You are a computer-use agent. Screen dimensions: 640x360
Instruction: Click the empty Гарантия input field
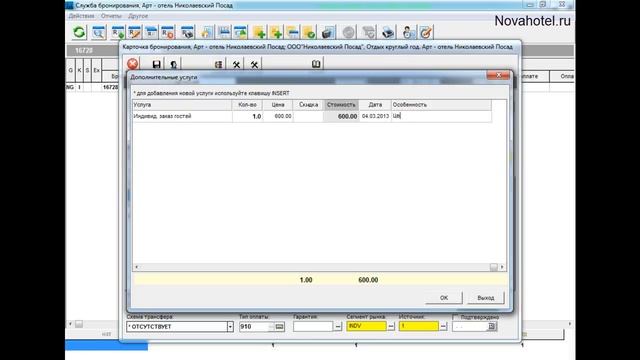[313, 327]
